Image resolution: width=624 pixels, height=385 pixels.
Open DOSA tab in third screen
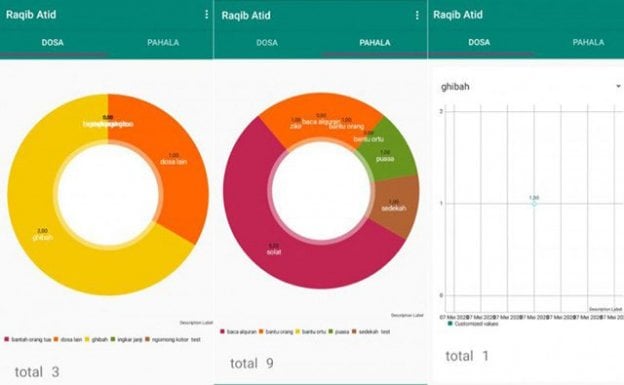pos(479,42)
